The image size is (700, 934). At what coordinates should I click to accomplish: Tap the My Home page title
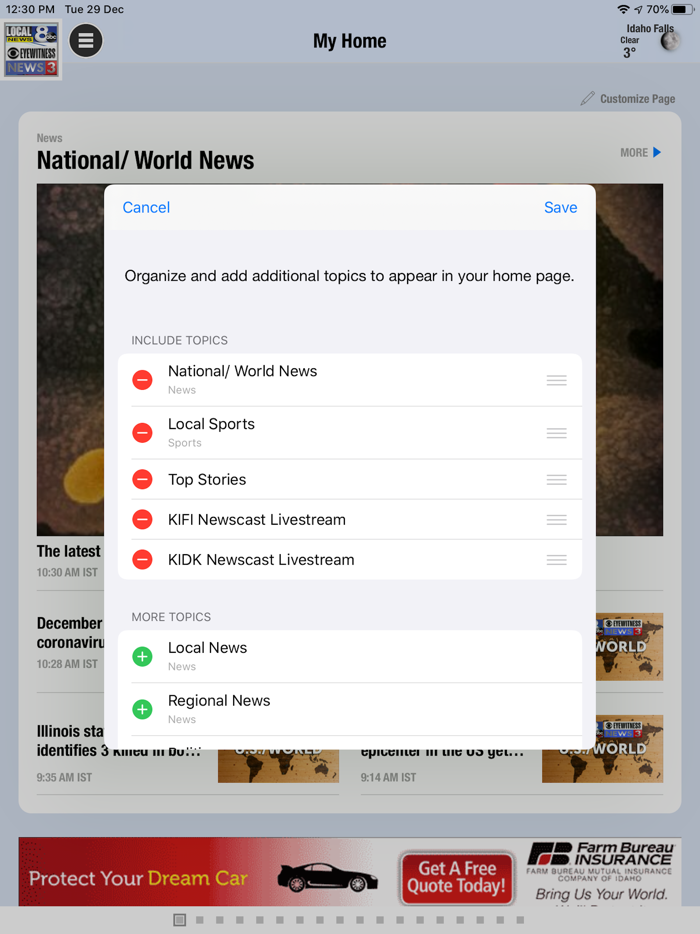coord(350,41)
